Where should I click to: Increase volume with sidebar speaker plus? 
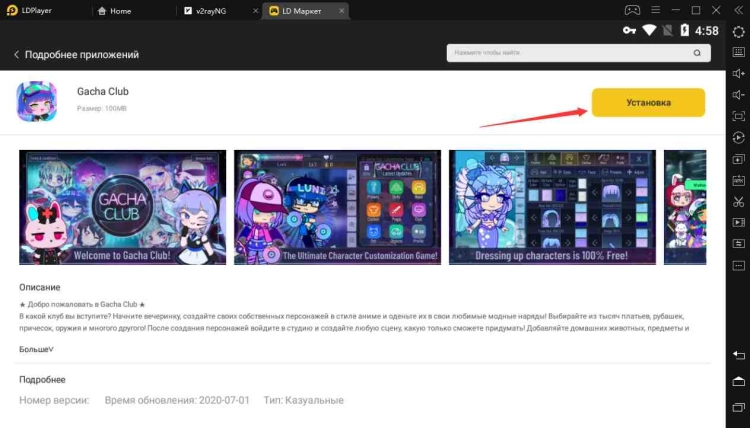(x=739, y=73)
